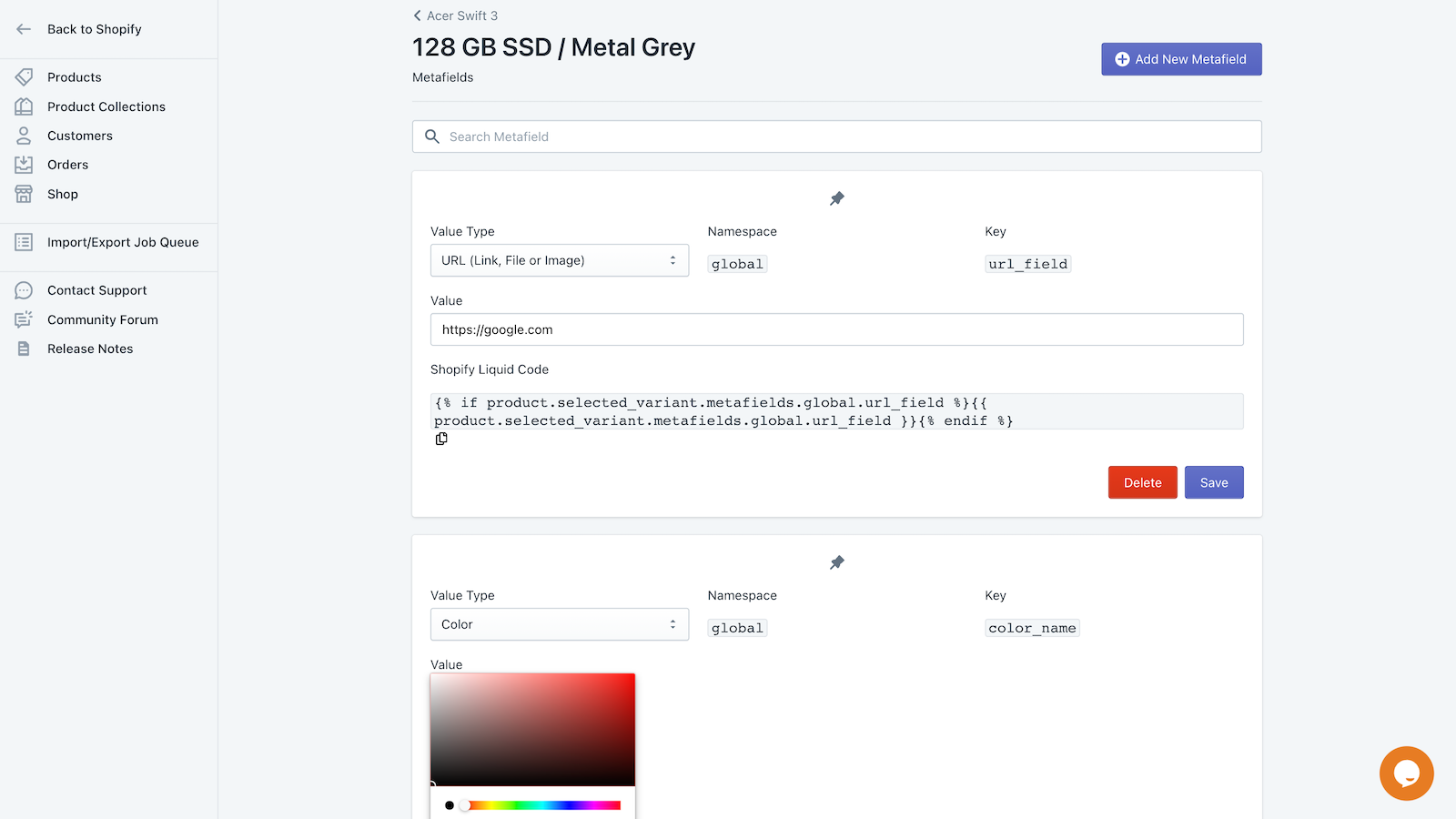This screenshot has width=1456, height=819.
Task: Delete the url_field metafield
Action: click(x=1142, y=482)
